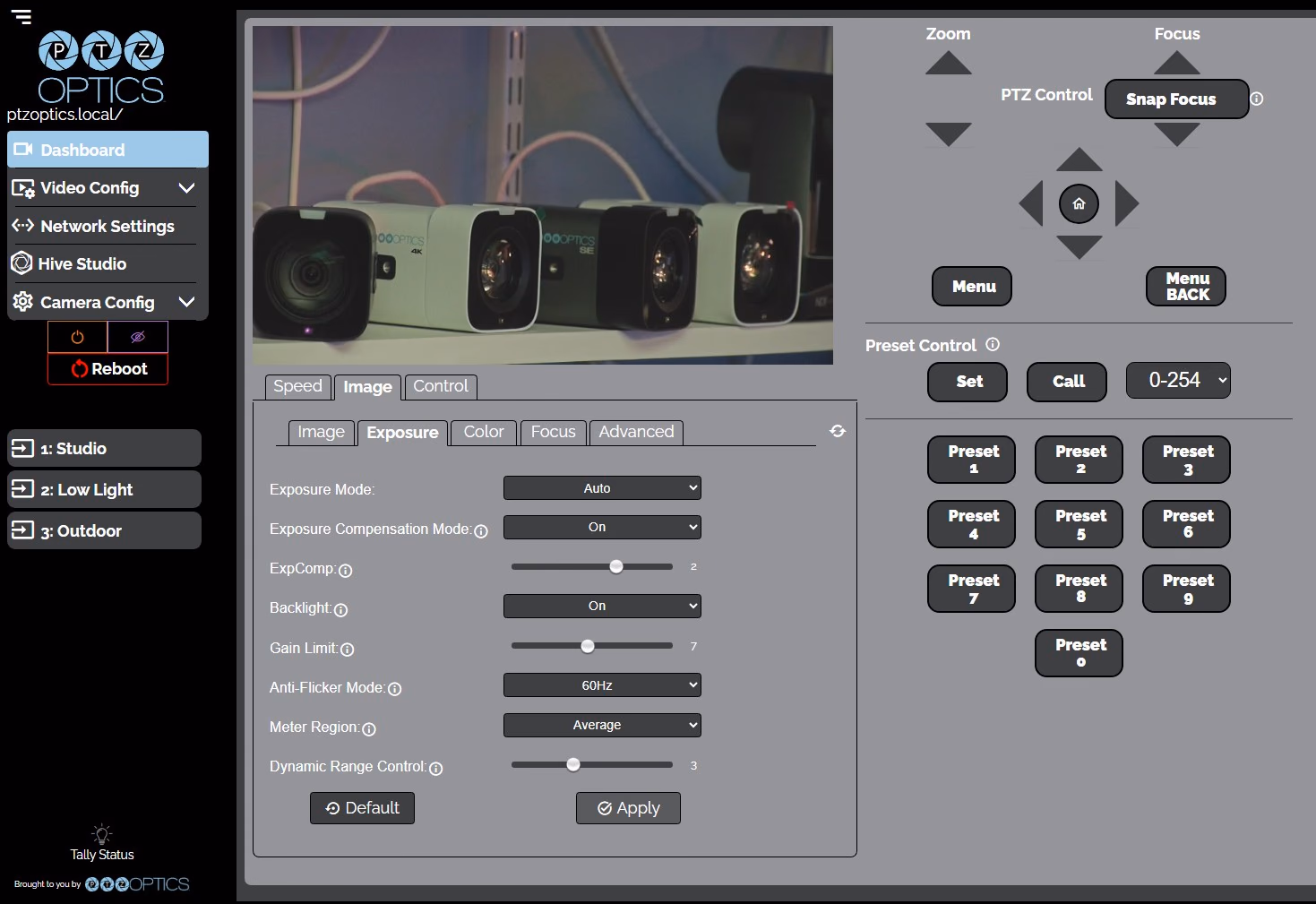Click the ExpComp slider

click(x=591, y=566)
